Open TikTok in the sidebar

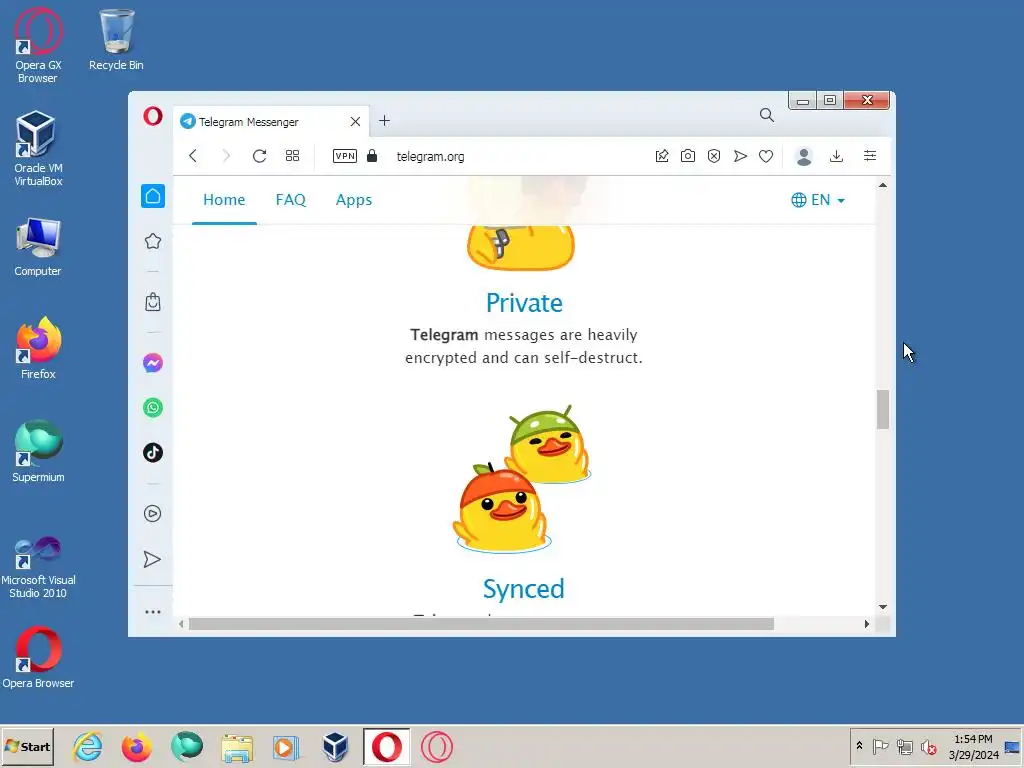coord(153,453)
